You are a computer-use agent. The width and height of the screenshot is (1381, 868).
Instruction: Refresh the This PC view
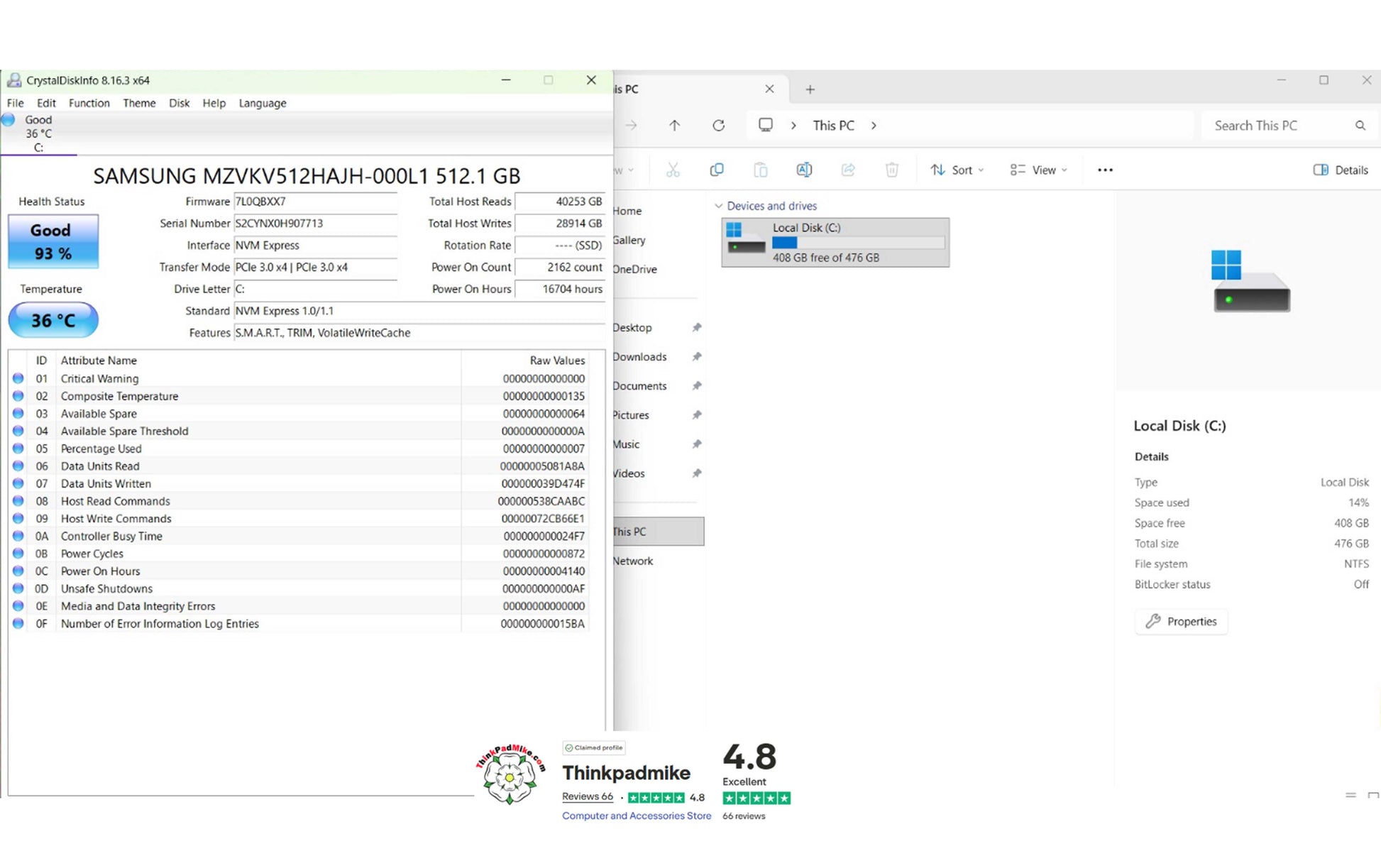(x=718, y=126)
